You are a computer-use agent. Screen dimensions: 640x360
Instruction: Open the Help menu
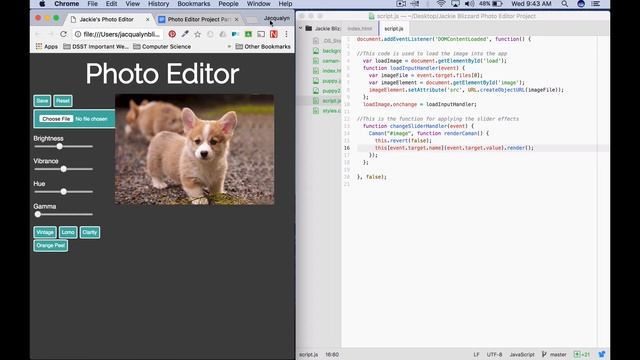click(285, 4)
